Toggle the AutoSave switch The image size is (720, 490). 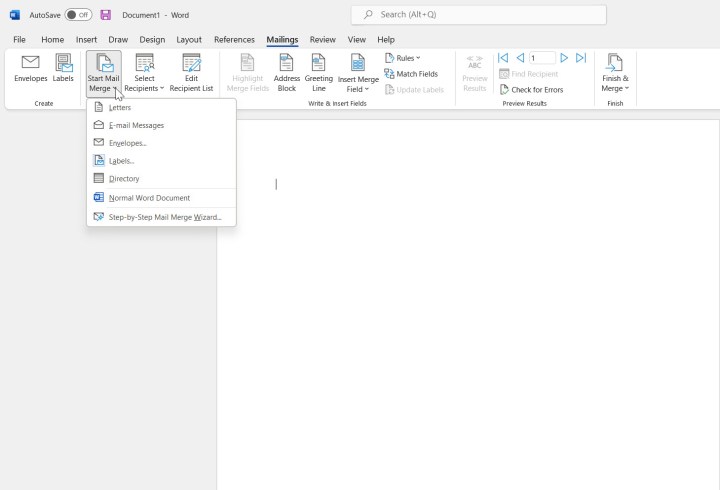(x=78, y=15)
